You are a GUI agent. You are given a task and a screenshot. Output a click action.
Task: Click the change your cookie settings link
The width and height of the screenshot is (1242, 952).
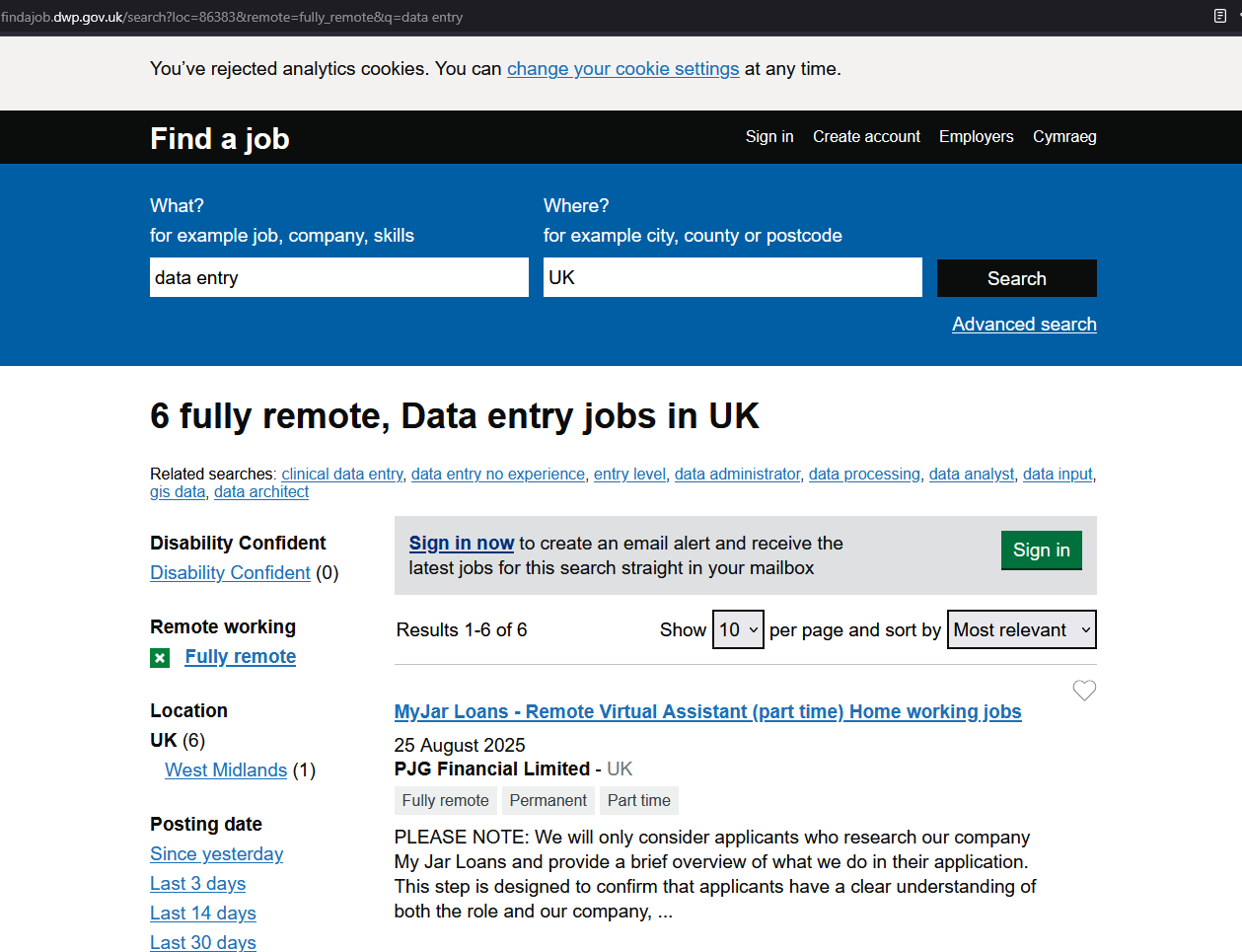coord(622,69)
